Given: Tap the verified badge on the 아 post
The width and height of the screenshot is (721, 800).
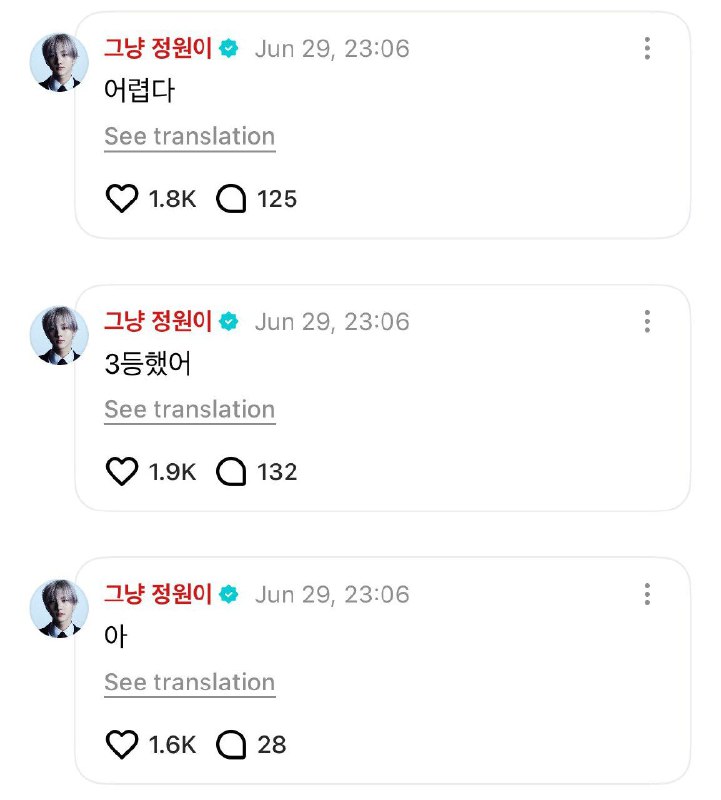Looking at the screenshot, I should (x=229, y=594).
